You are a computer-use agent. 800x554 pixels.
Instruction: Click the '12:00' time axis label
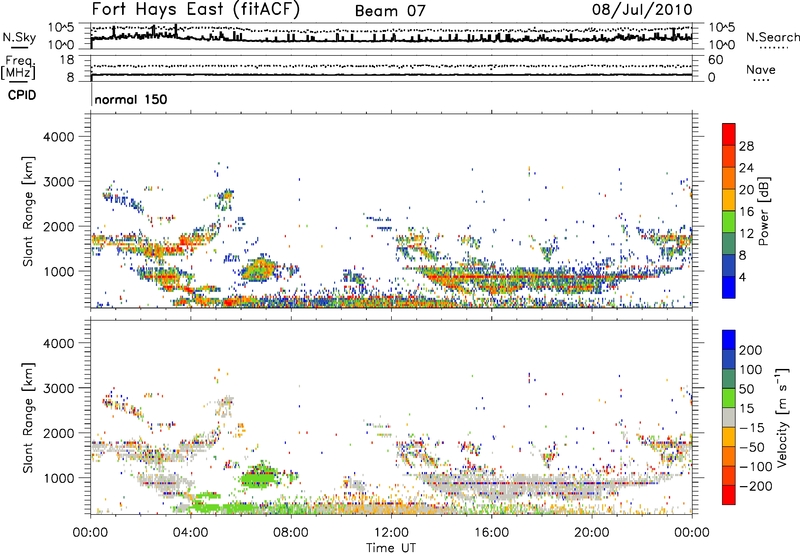(391, 533)
